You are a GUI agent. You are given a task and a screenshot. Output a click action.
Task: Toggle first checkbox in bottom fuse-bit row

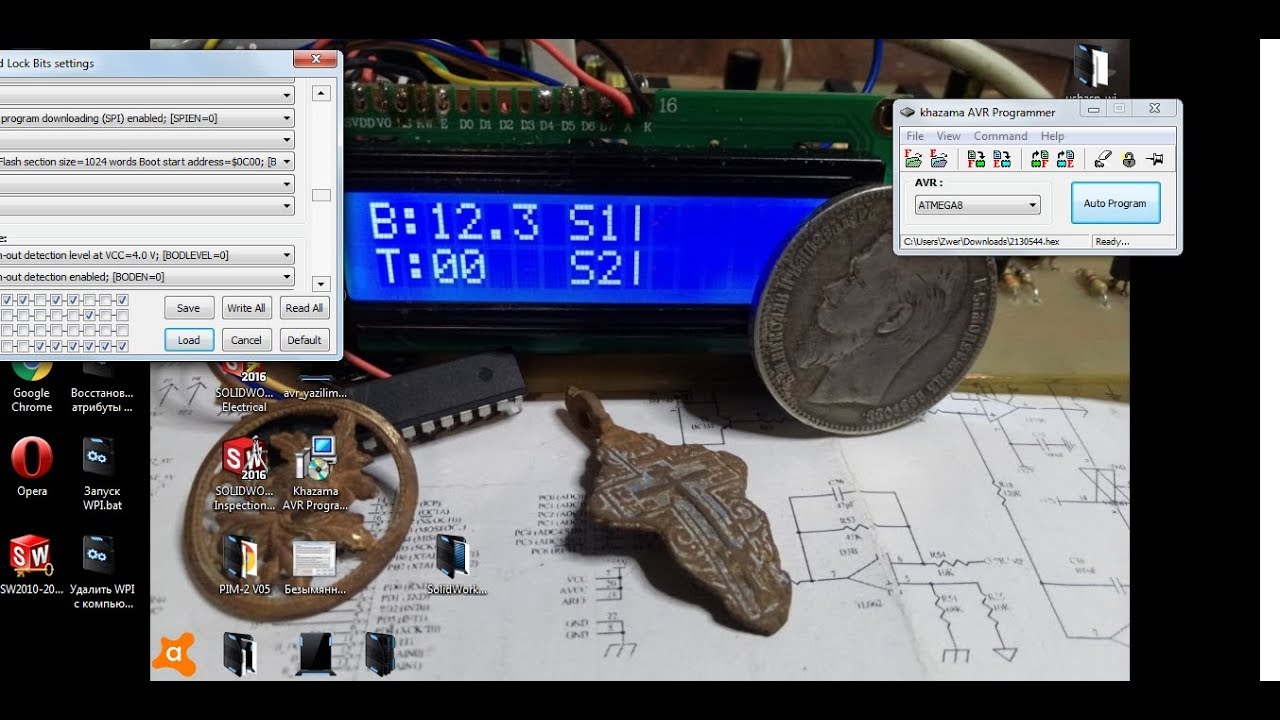(x=7, y=346)
